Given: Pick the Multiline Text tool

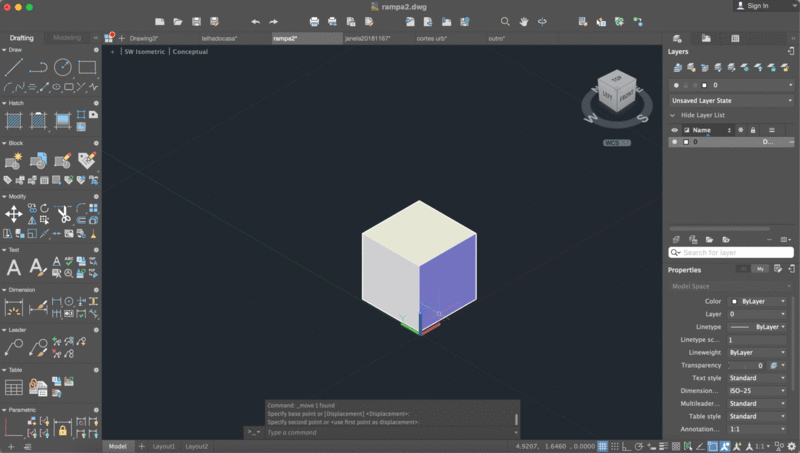Looking at the screenshot, I should [x=14, y=267].
